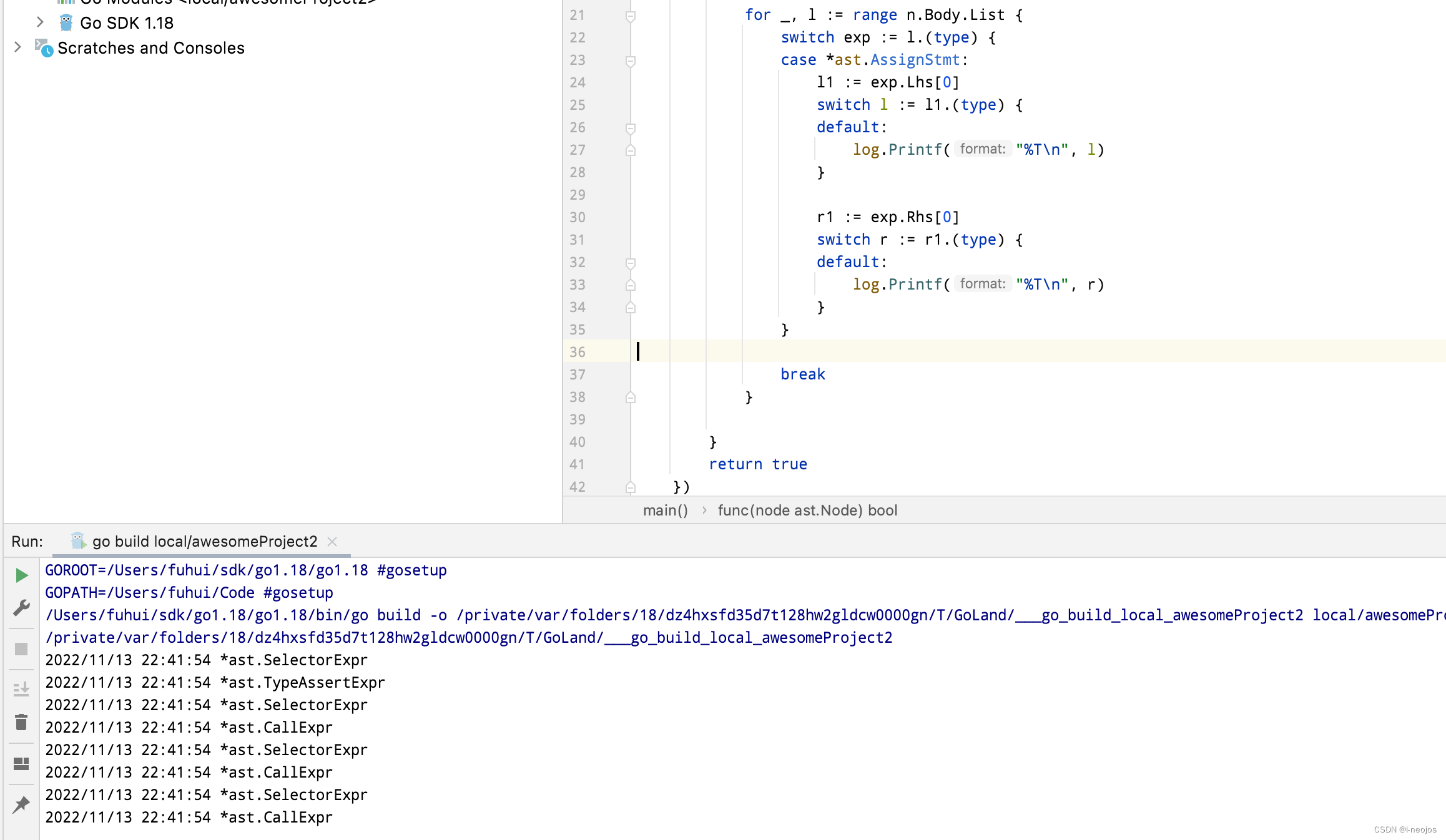Click Scroll to End icon
Viewport: 1446px width, 840px height.
pyautogui.click(x=21, y=688)
